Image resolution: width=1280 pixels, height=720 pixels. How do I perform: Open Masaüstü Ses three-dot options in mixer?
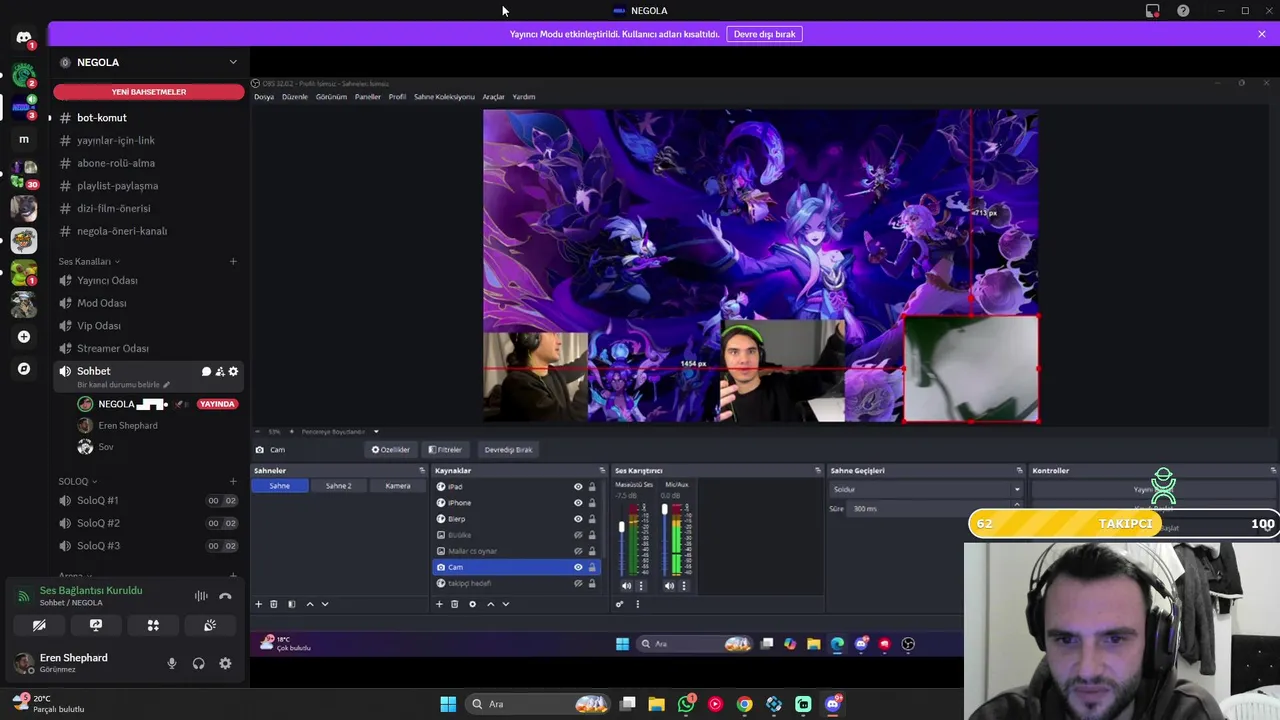click(x=641, y=586)
